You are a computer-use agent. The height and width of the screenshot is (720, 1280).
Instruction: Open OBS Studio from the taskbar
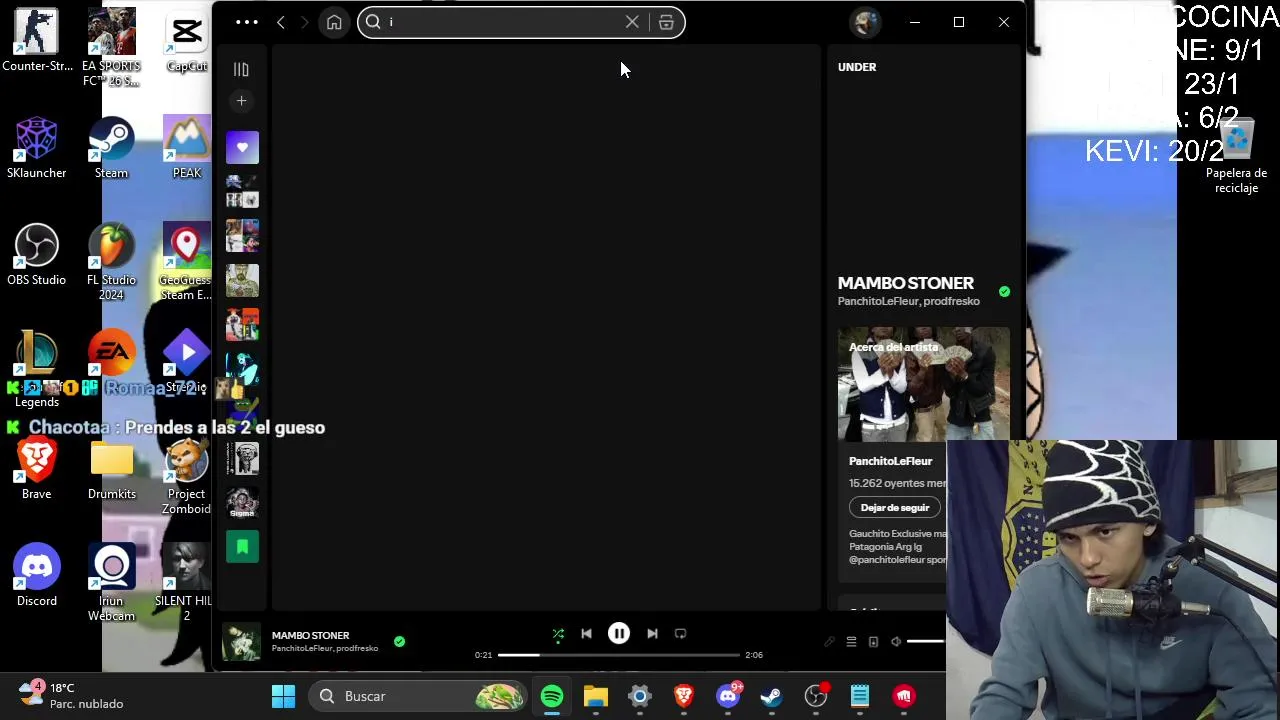(x=816, y=696)
